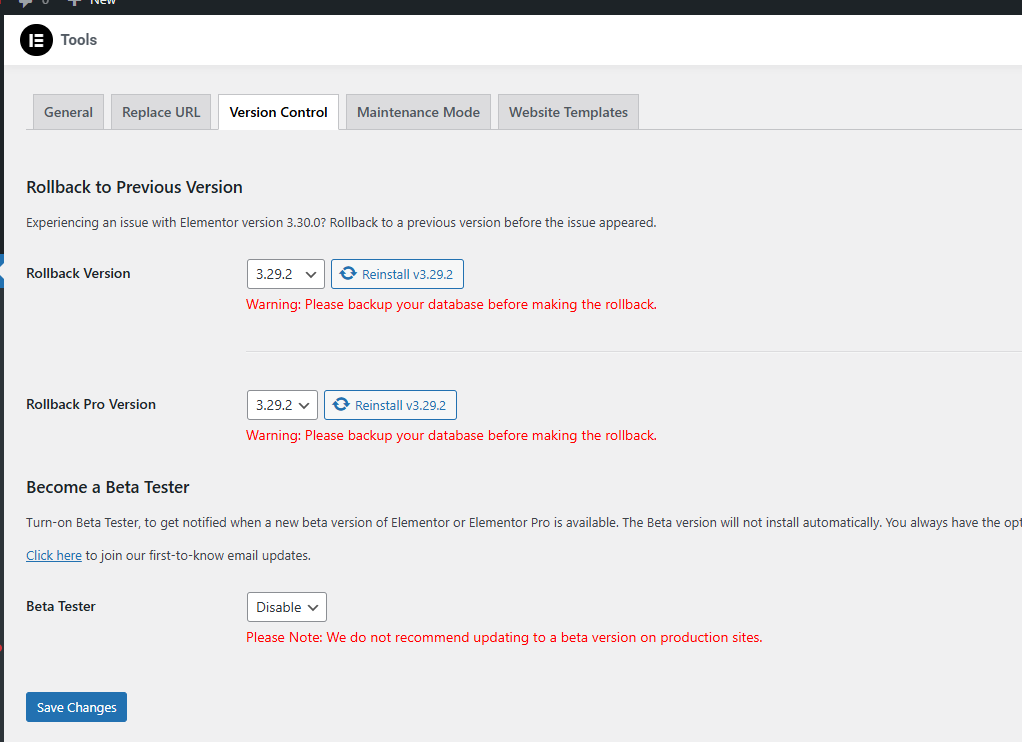Click the backup warning under Rollback Pro Version
1022x742 pixels.
(452, 436)
